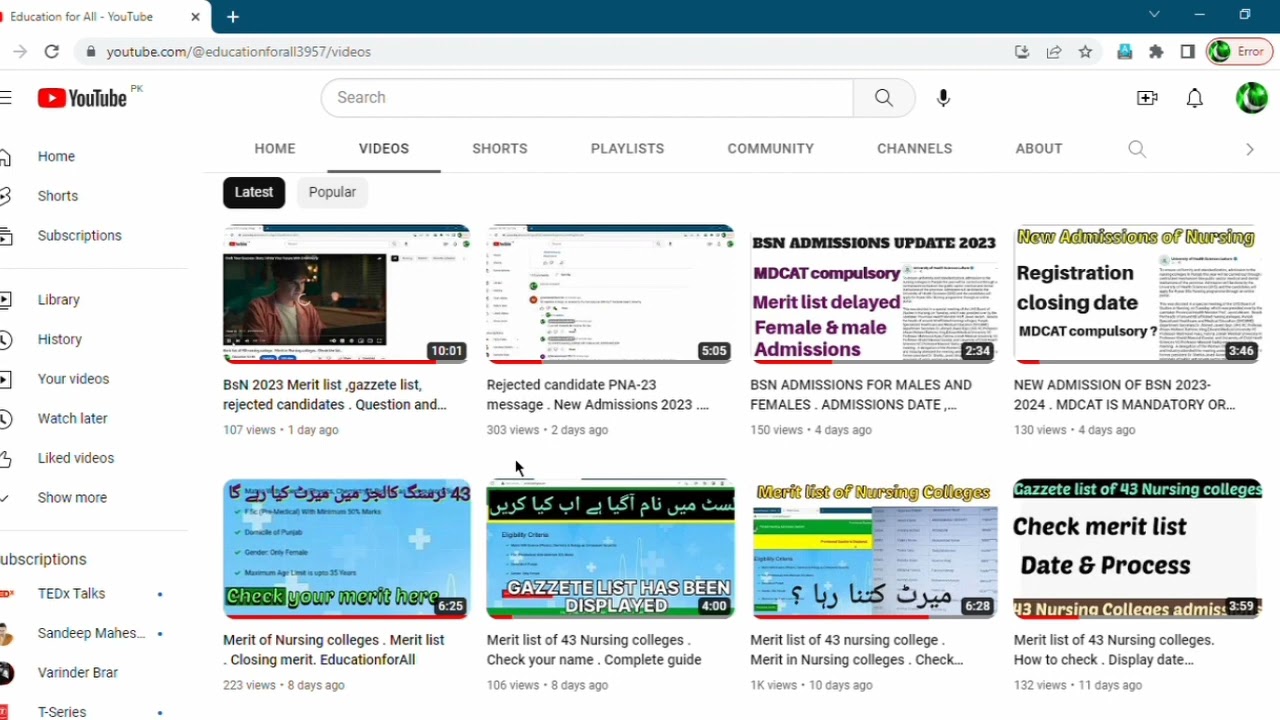Click the tab bar next arrow
The width and height of the screenshot is (1280, 720).
pos(1249,149)
